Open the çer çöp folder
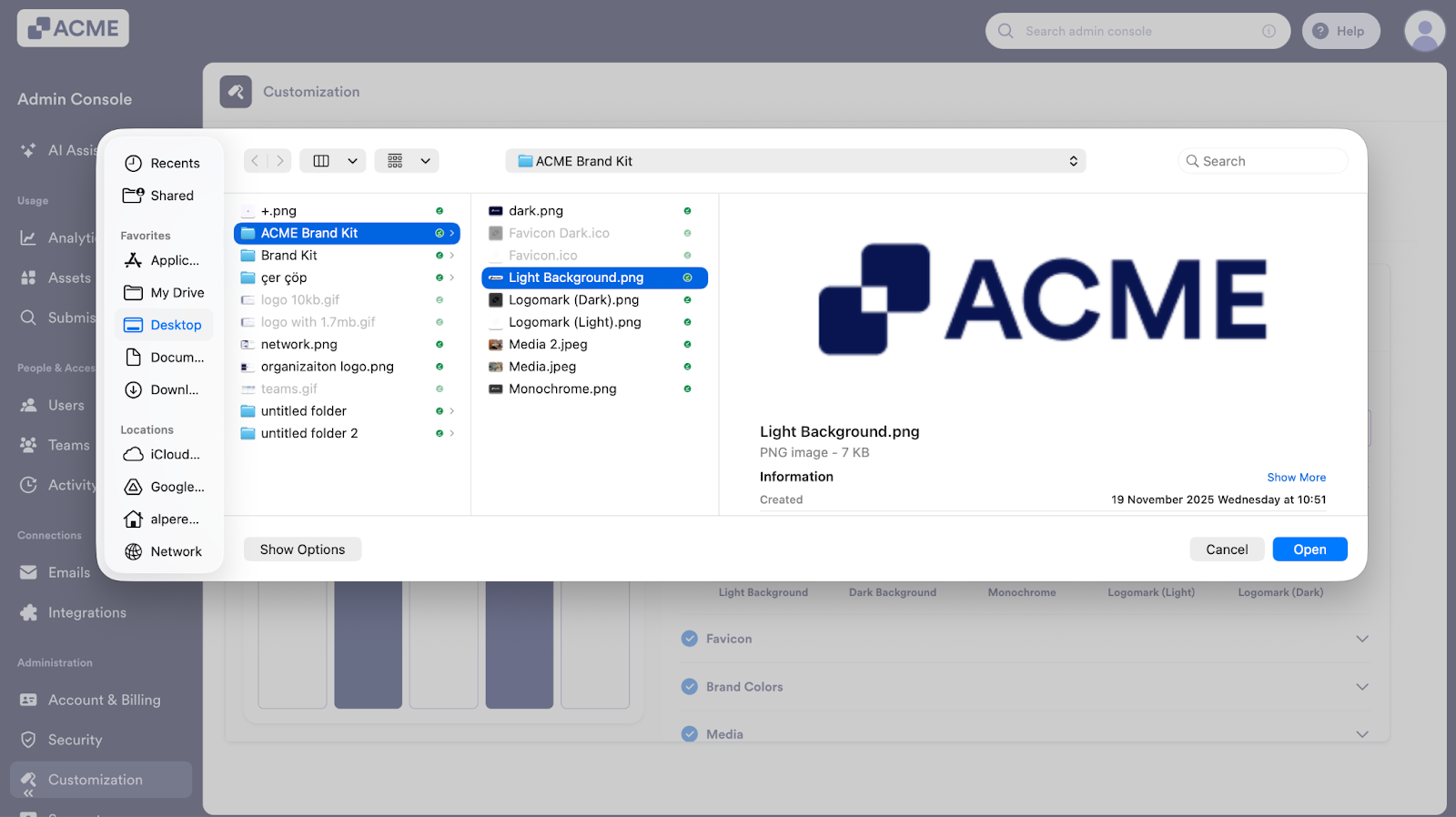 (x=347, y=277)
